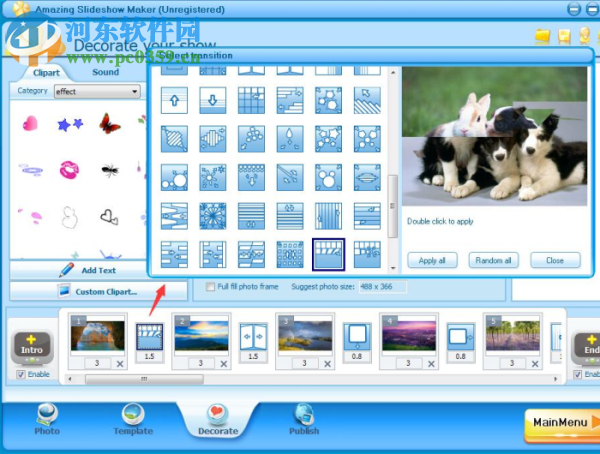The width and height of the screenshot is (600, 454).
Task: Click the yellow folder icon at top right
Action: pyautogui.click(x=542, y=36)
